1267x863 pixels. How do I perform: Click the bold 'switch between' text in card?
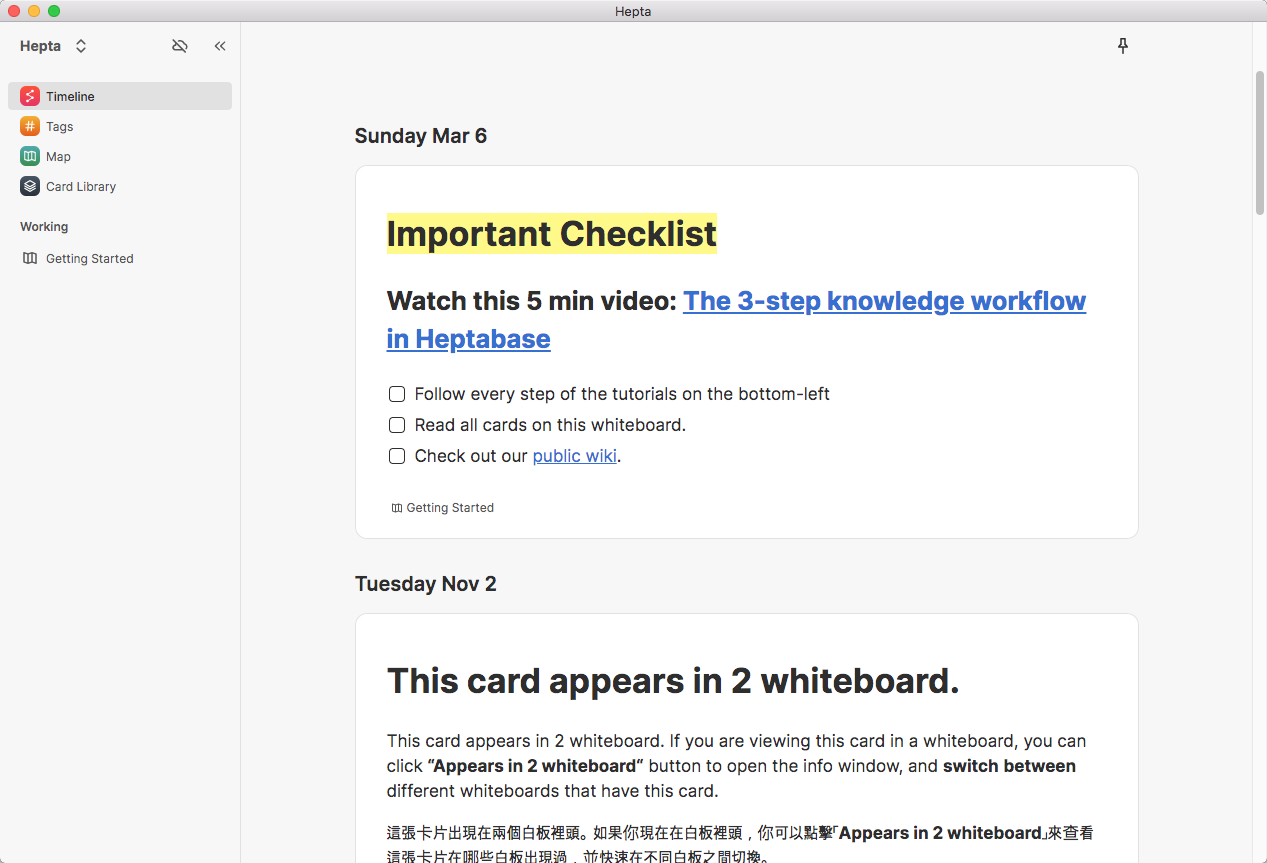point(1009,766)
